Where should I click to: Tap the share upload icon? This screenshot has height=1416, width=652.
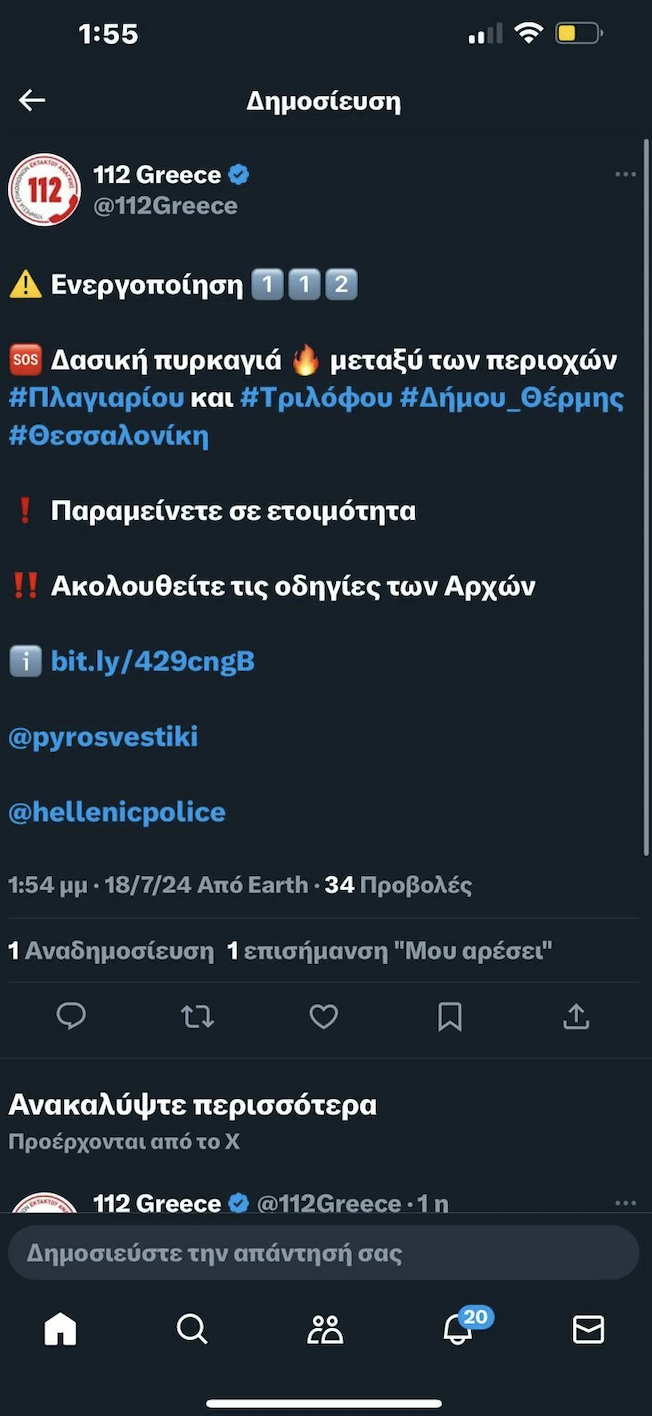[x=576, y=1017]
